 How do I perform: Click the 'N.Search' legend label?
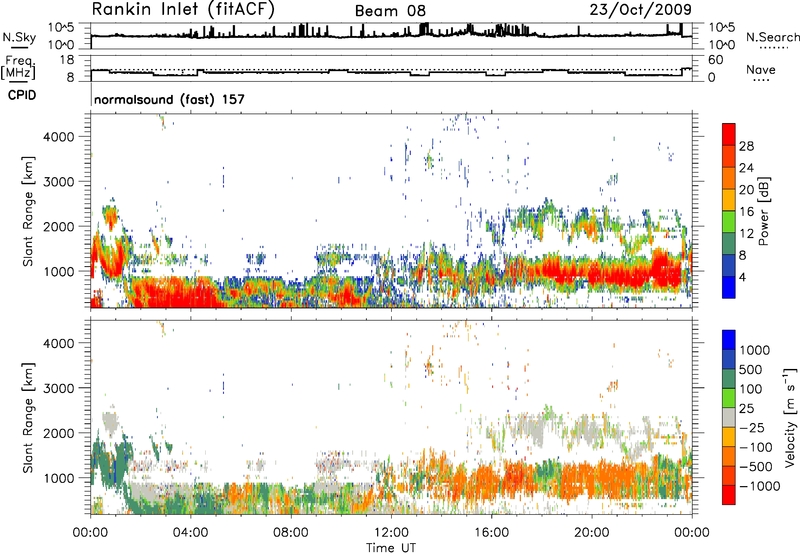coord(772,37)
